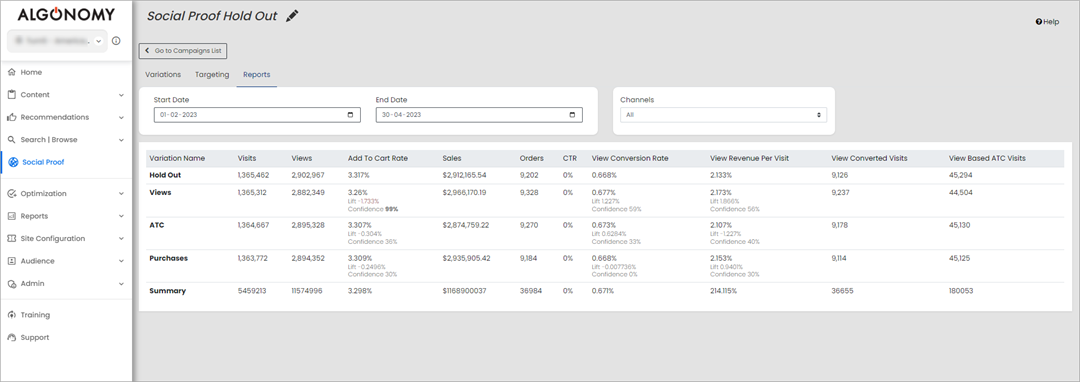This screenshot has width=1080, height=382.
Task: Open the Start Date calendar picker icon
Action: coord(351,115)
